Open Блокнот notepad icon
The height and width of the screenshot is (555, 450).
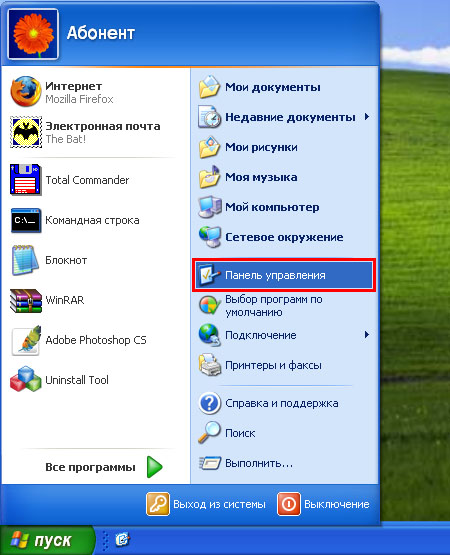(25, 260)
